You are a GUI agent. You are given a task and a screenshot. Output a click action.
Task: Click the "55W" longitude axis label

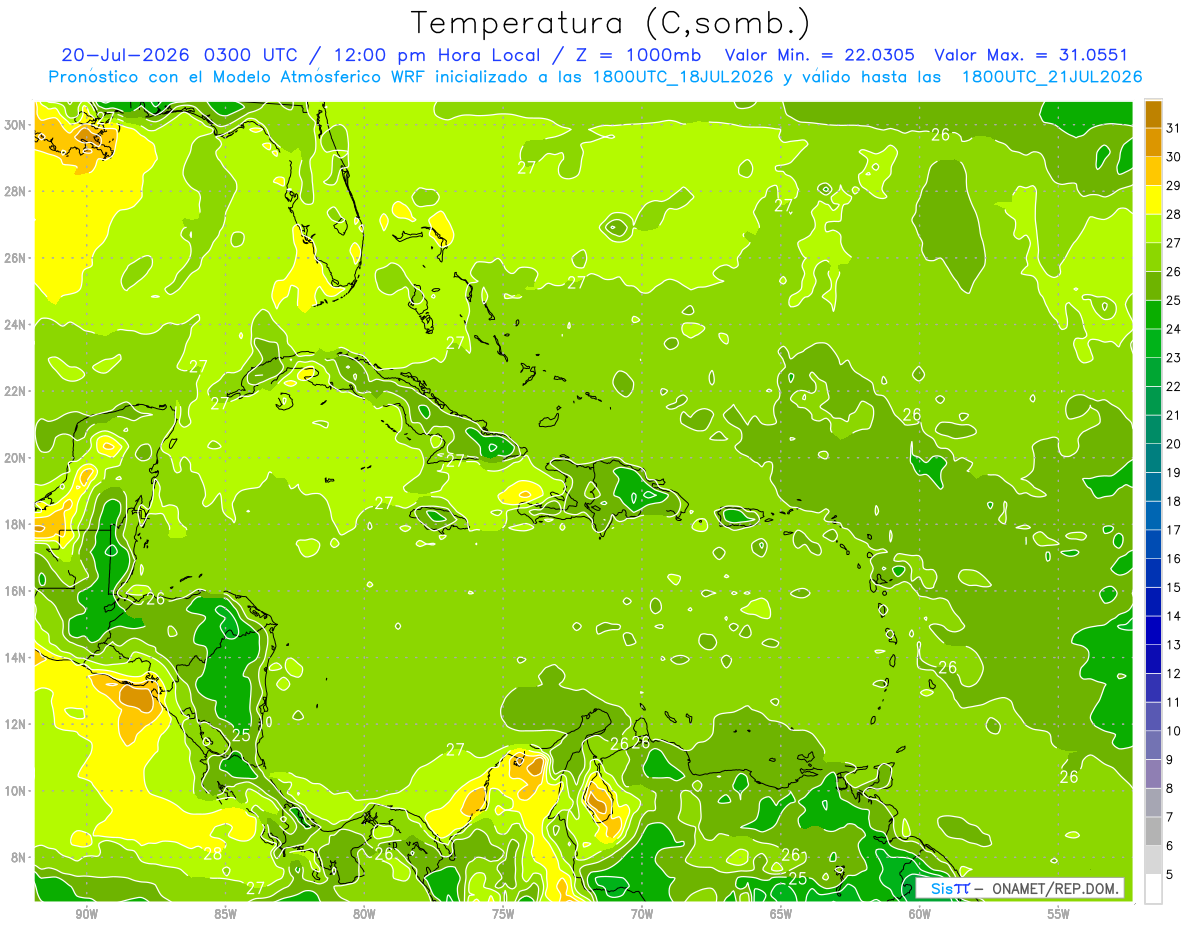(1059, 914)
